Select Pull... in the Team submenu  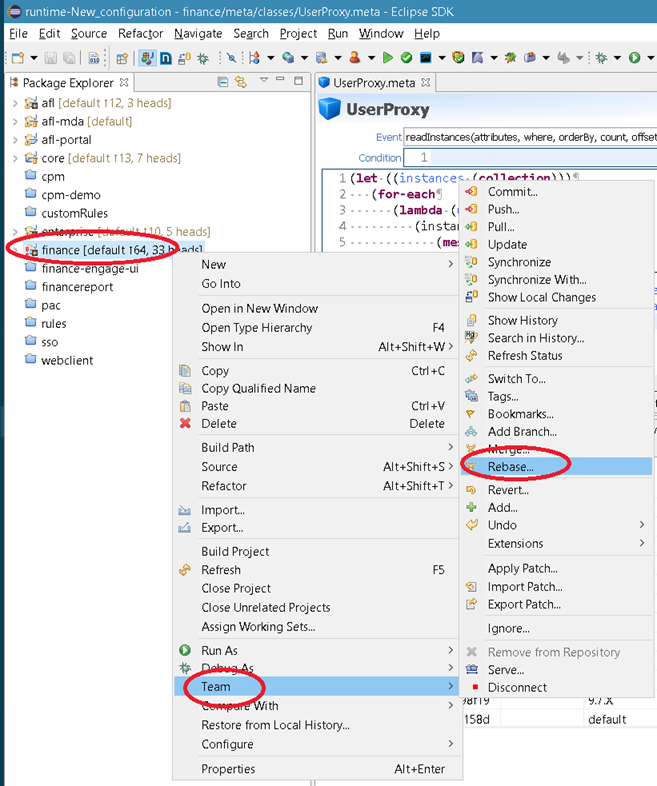[x=501, y=227]
